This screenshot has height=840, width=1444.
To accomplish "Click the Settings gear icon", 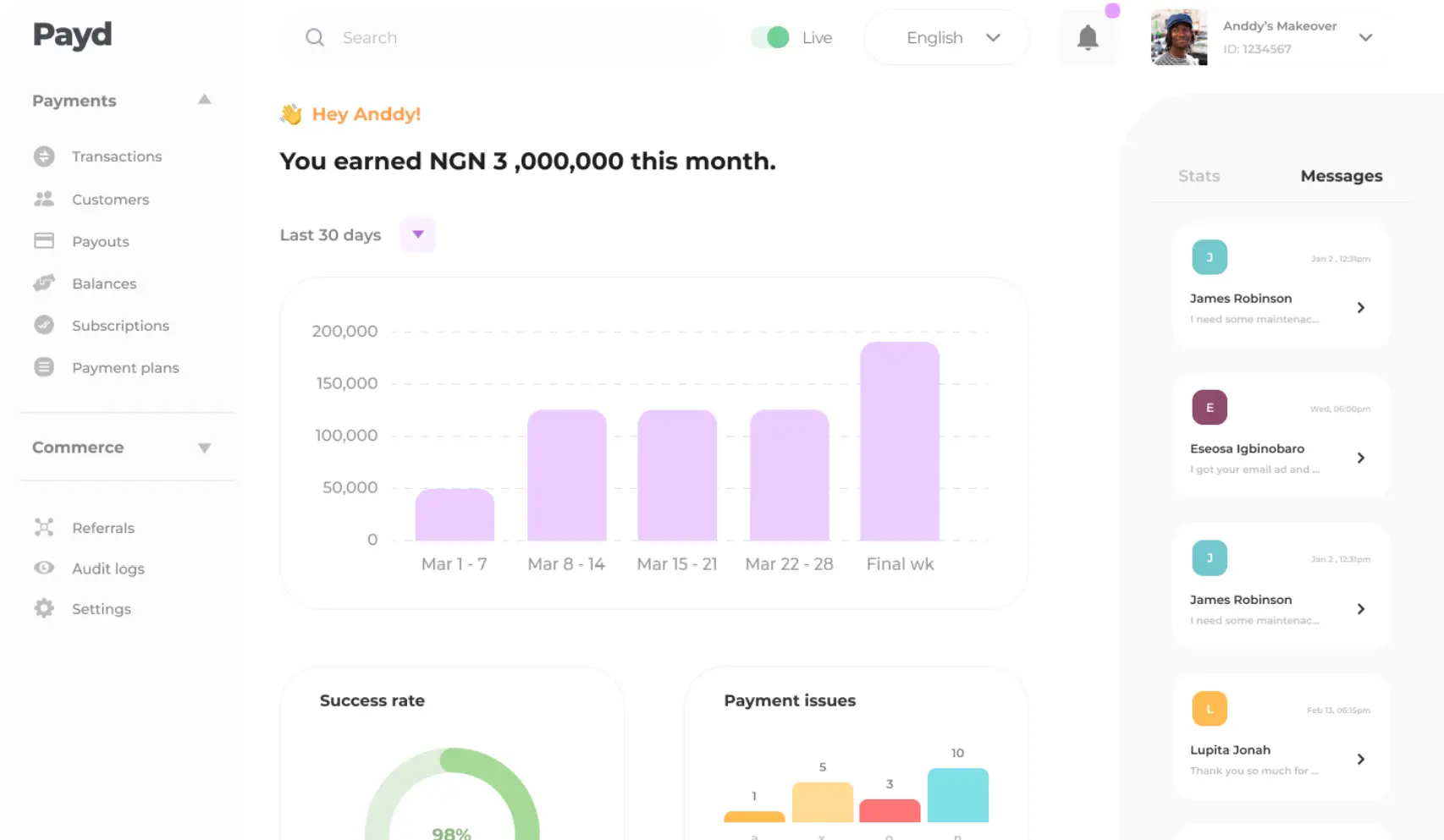I will (x=44, y=608).
